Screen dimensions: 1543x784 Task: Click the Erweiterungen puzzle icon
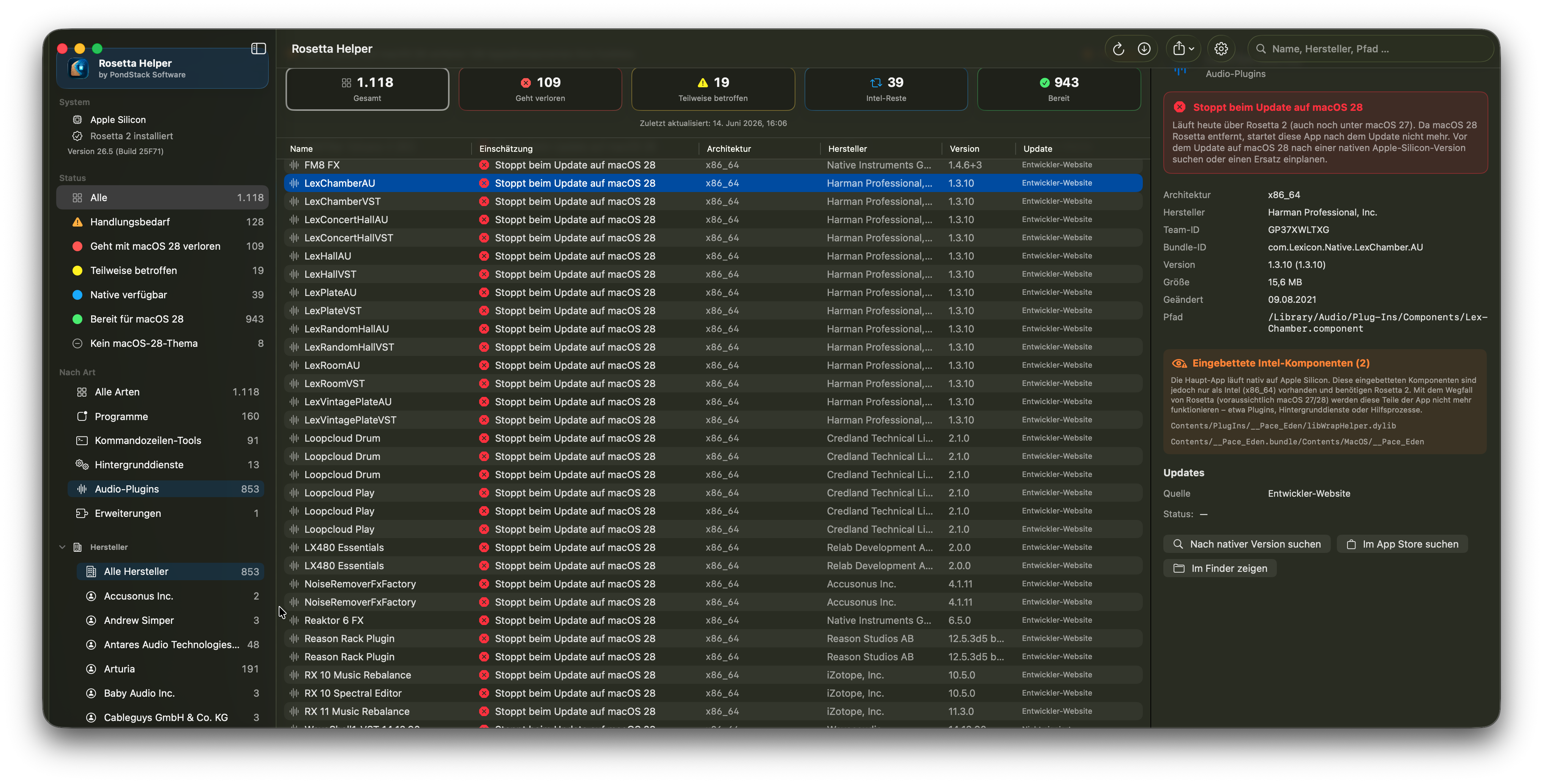[x=82, y=513]
